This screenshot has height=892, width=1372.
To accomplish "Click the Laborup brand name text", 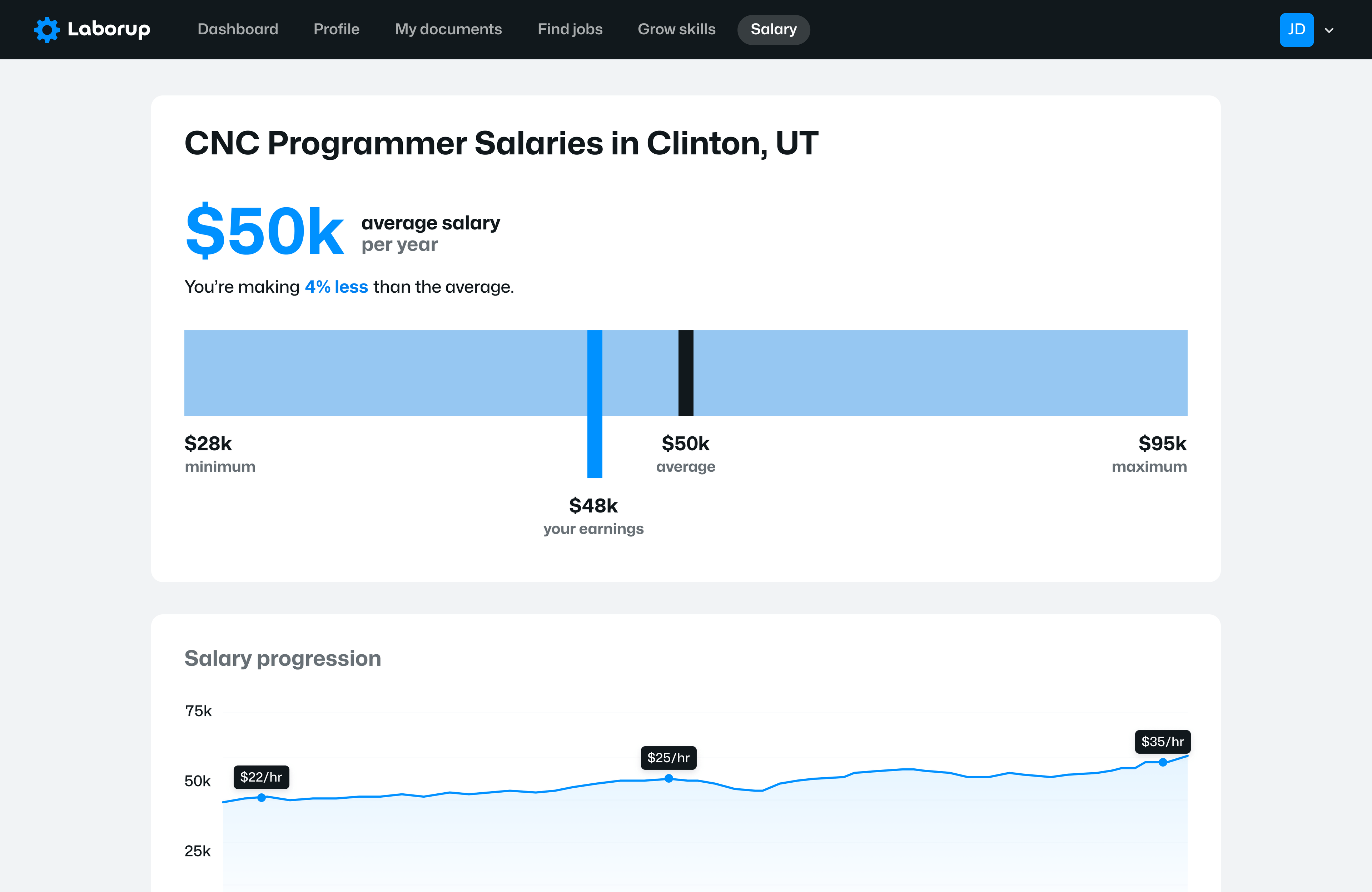I will pyautogui.click(x=109, y=29).
